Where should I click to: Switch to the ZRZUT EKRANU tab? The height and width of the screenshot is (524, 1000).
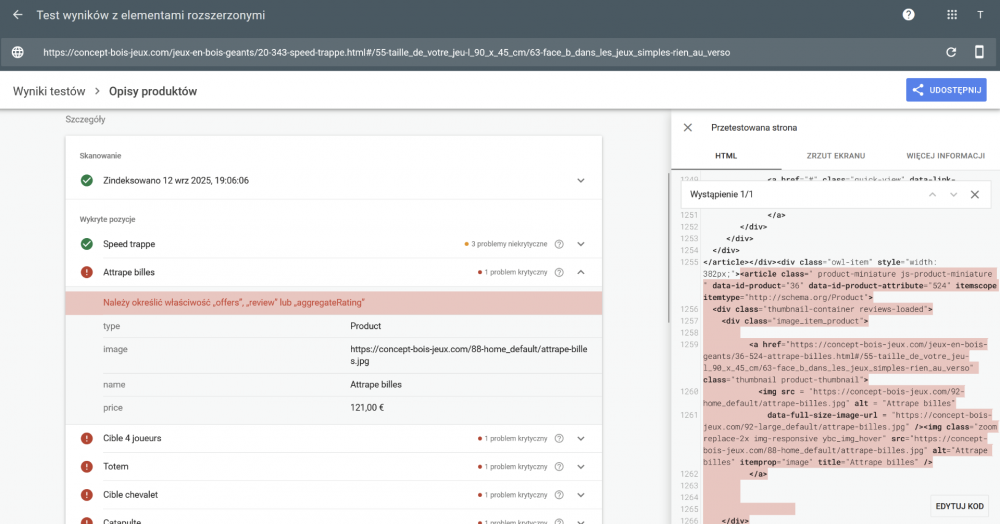[835, 156]
